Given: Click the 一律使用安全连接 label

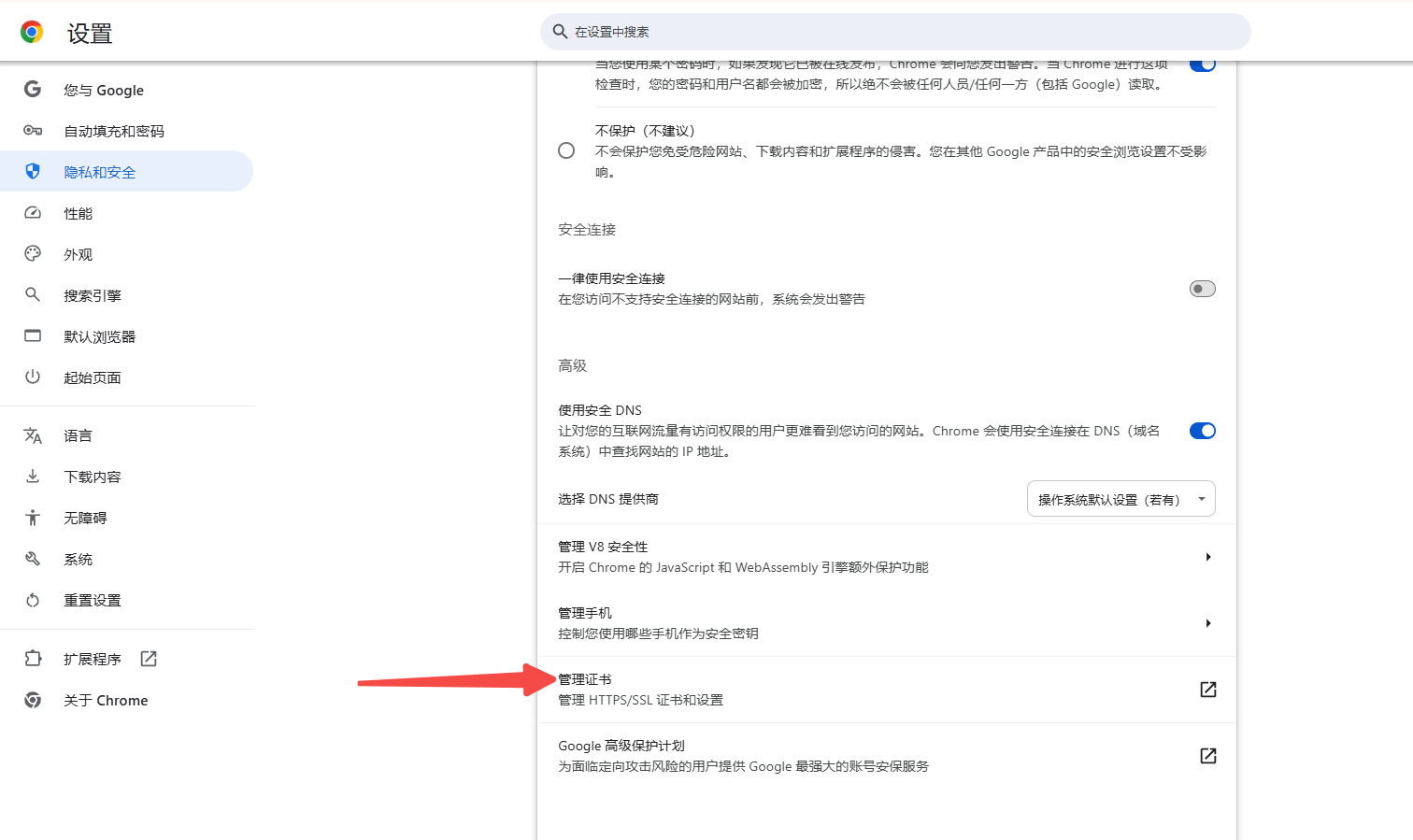Looking at the screenshot, I should 612,278.
